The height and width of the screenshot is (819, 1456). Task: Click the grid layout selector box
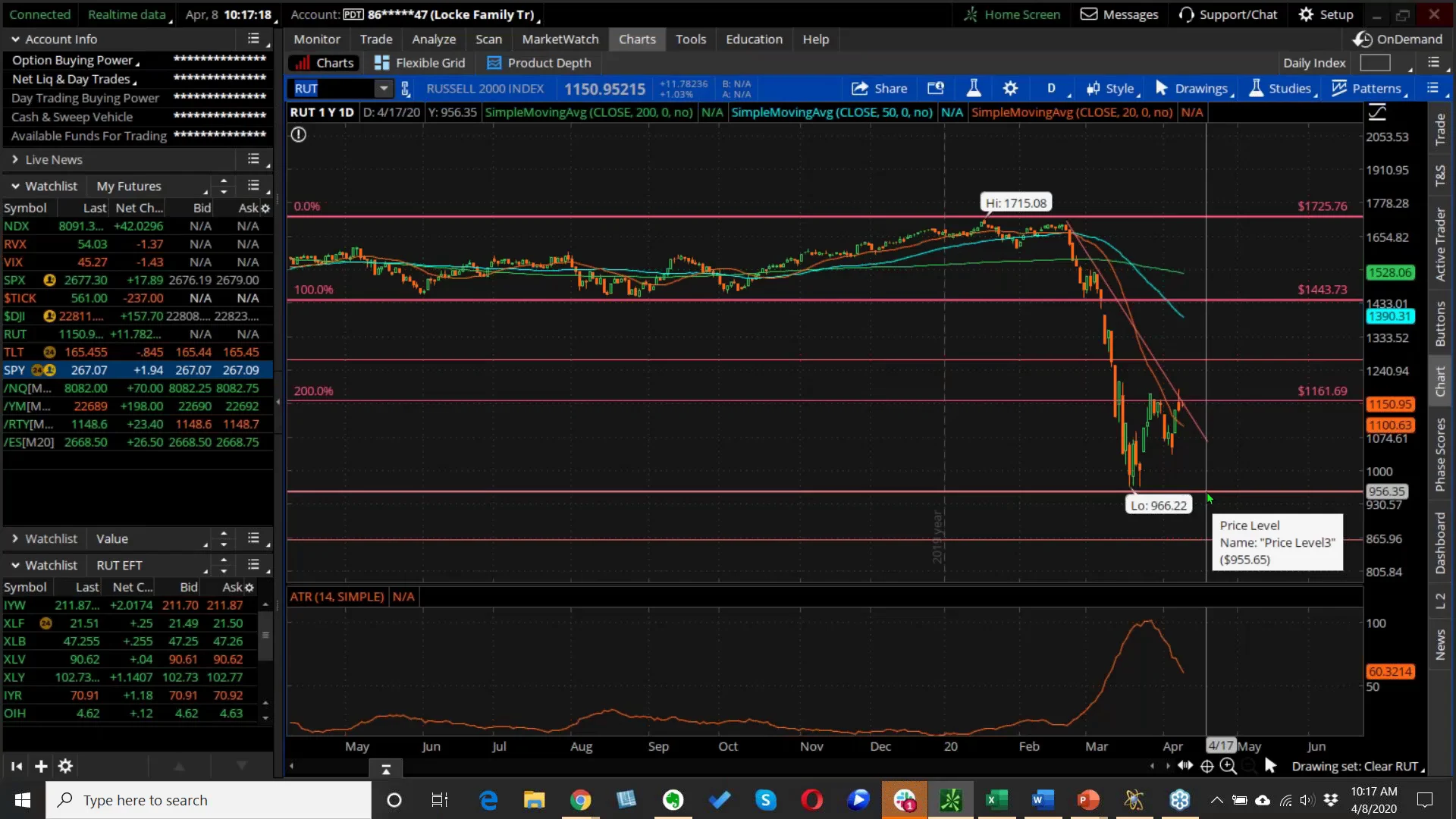[1375, 63]
